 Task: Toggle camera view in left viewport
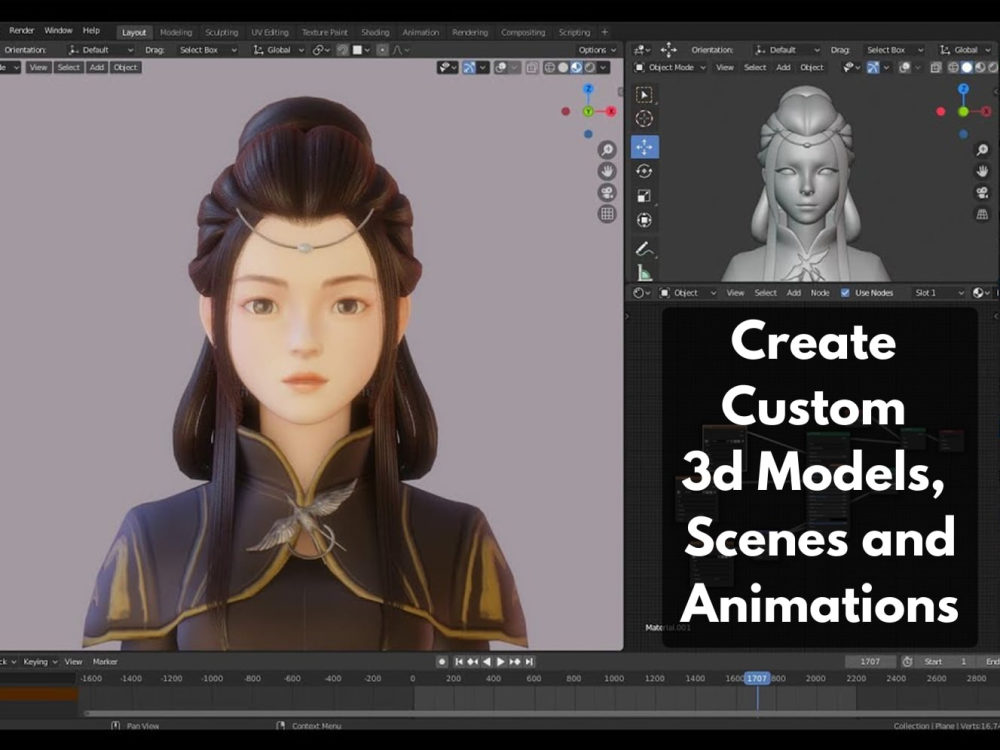(607, 193)
